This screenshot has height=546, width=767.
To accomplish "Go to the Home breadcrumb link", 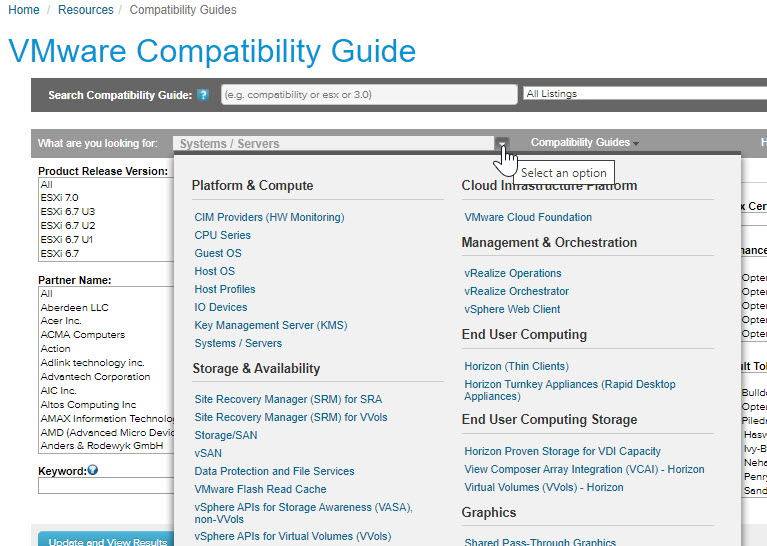I will pyautogui.click(x=23, y=10).
